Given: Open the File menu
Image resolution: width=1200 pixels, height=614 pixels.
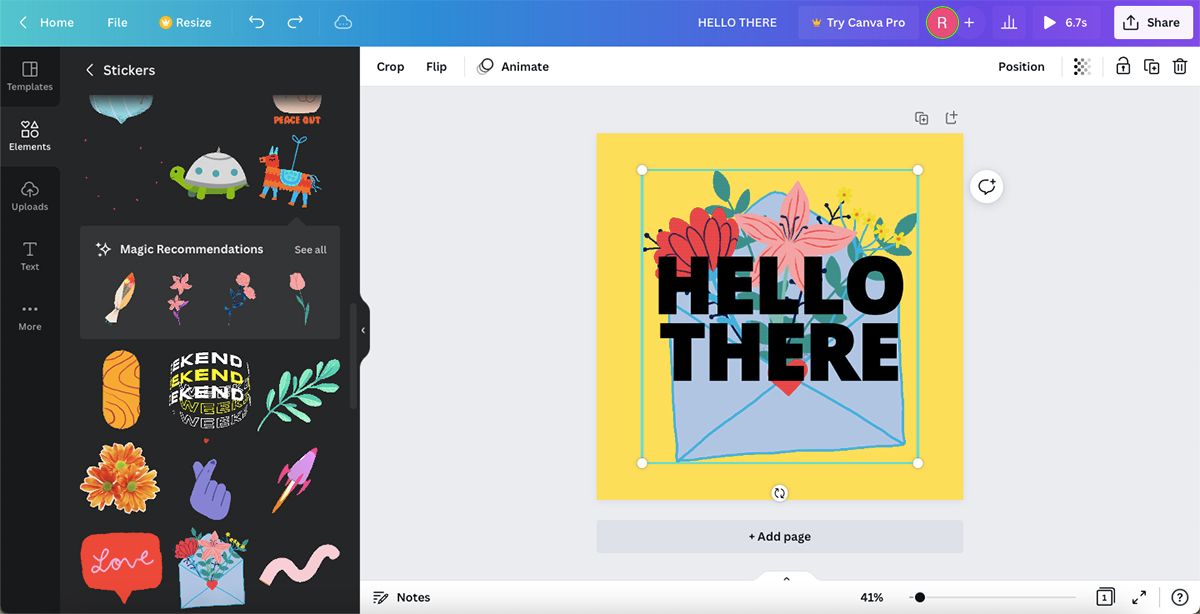Looking at the screenshot, I should point(117,22).
